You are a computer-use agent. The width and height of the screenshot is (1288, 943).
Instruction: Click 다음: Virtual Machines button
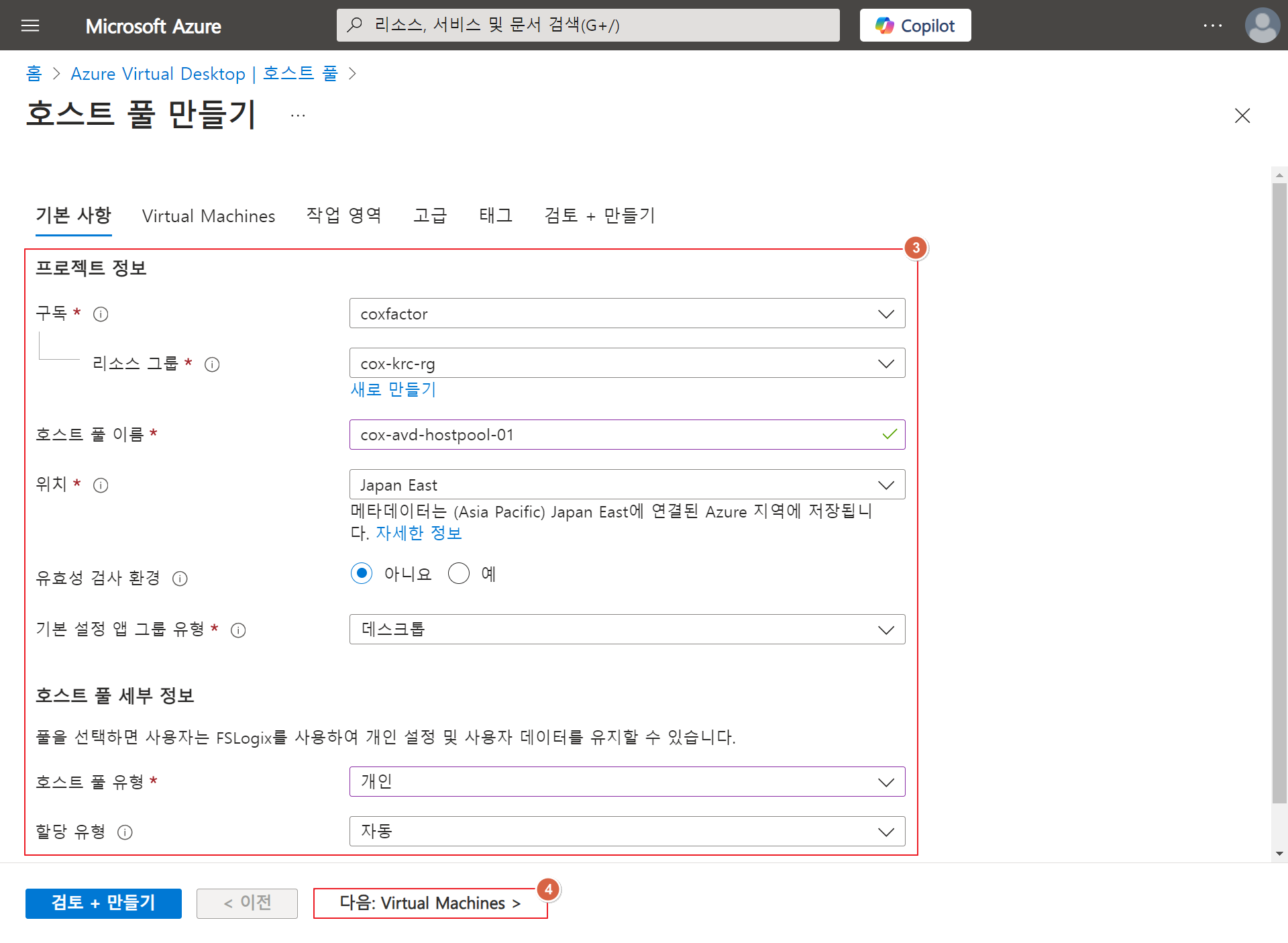click(430, 903)
